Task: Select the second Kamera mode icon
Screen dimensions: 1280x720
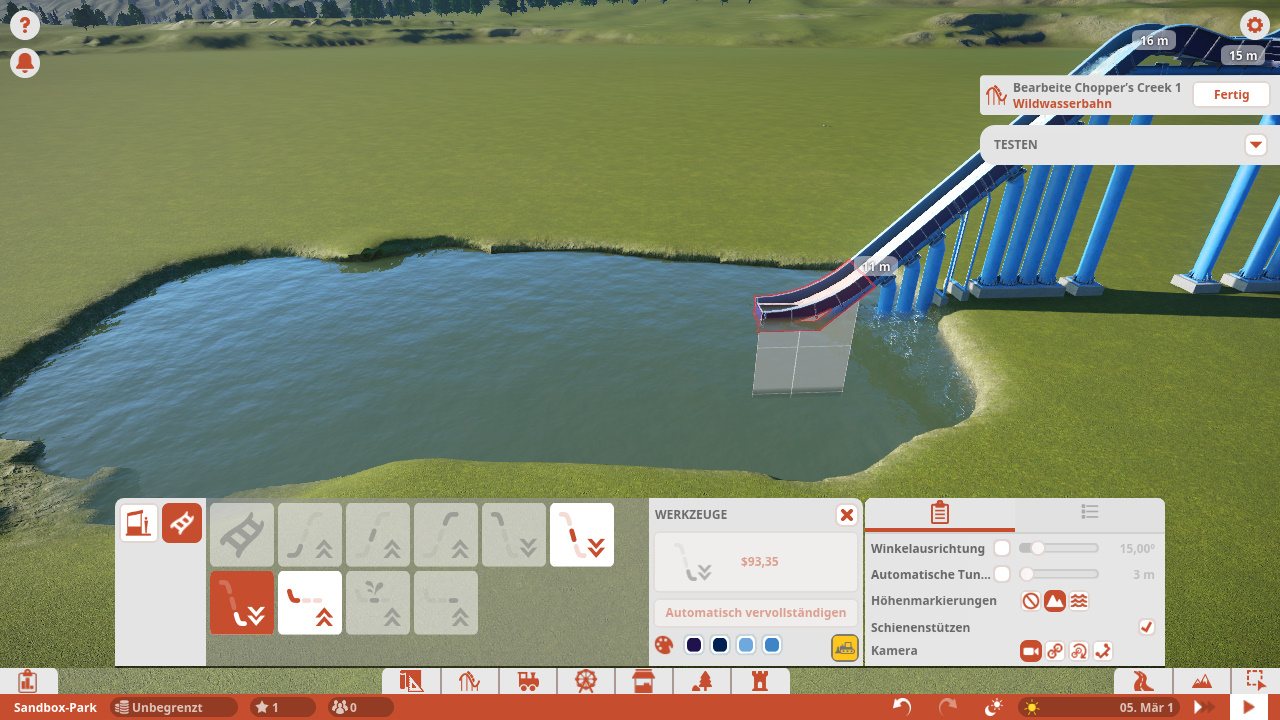Action: coord(1055,651)
